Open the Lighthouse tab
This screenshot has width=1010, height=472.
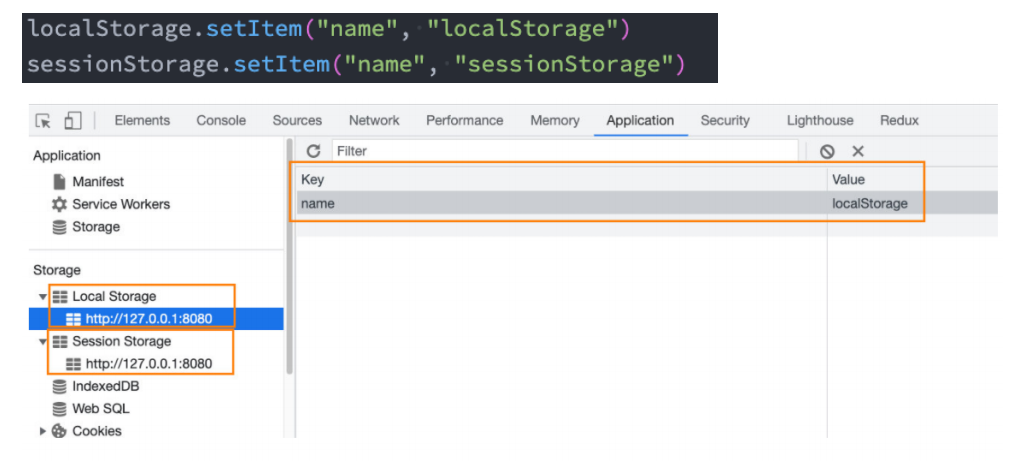point(819,120)
